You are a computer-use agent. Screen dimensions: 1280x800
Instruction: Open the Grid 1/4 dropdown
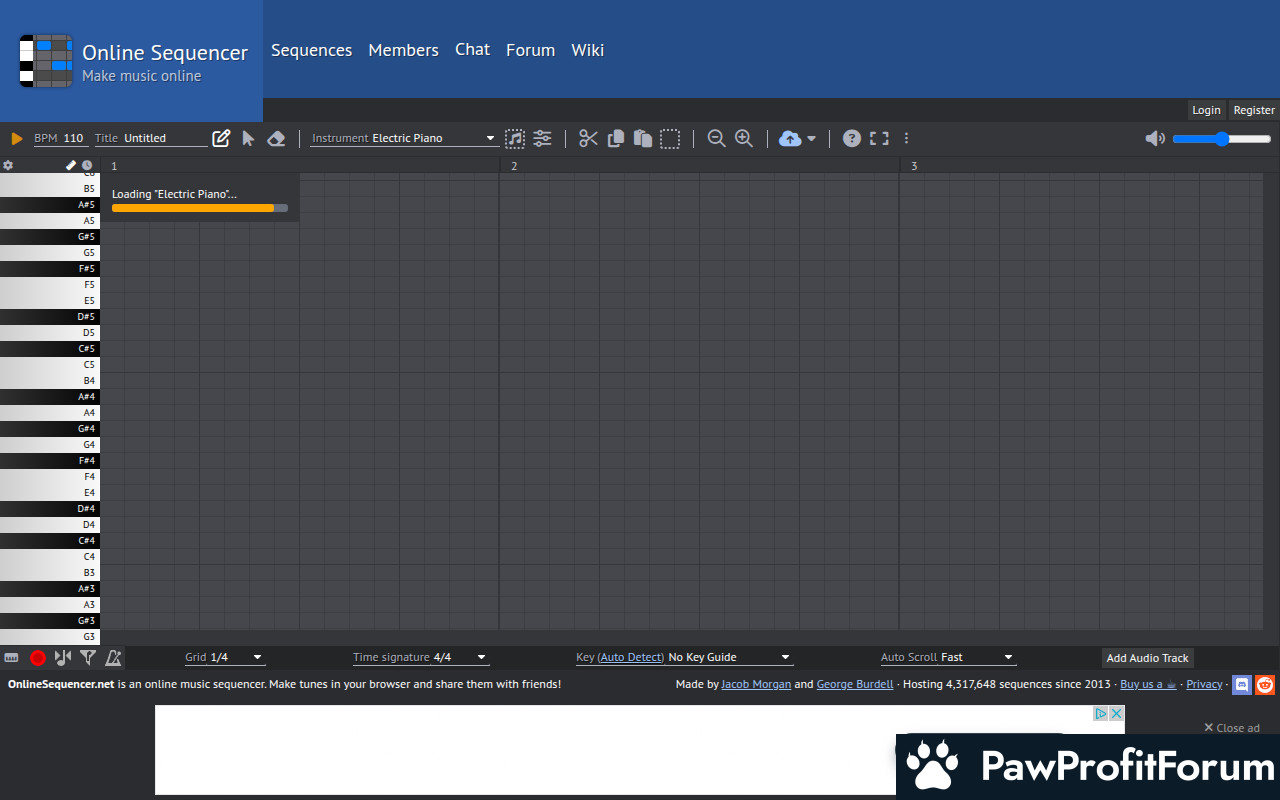224,657
